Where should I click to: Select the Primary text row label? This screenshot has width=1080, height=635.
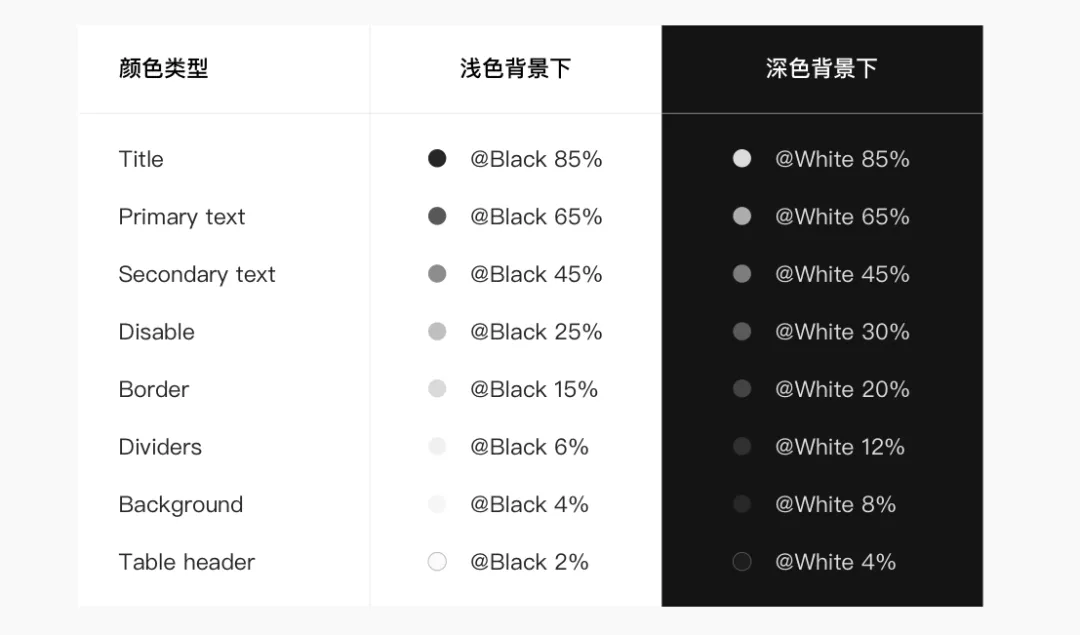point(182,217)
